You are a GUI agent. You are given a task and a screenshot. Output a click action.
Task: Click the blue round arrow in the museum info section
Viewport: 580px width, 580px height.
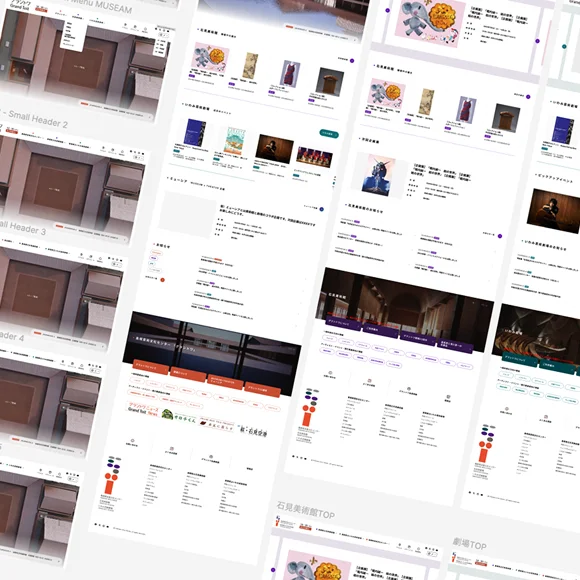click(x=321, y=209)
